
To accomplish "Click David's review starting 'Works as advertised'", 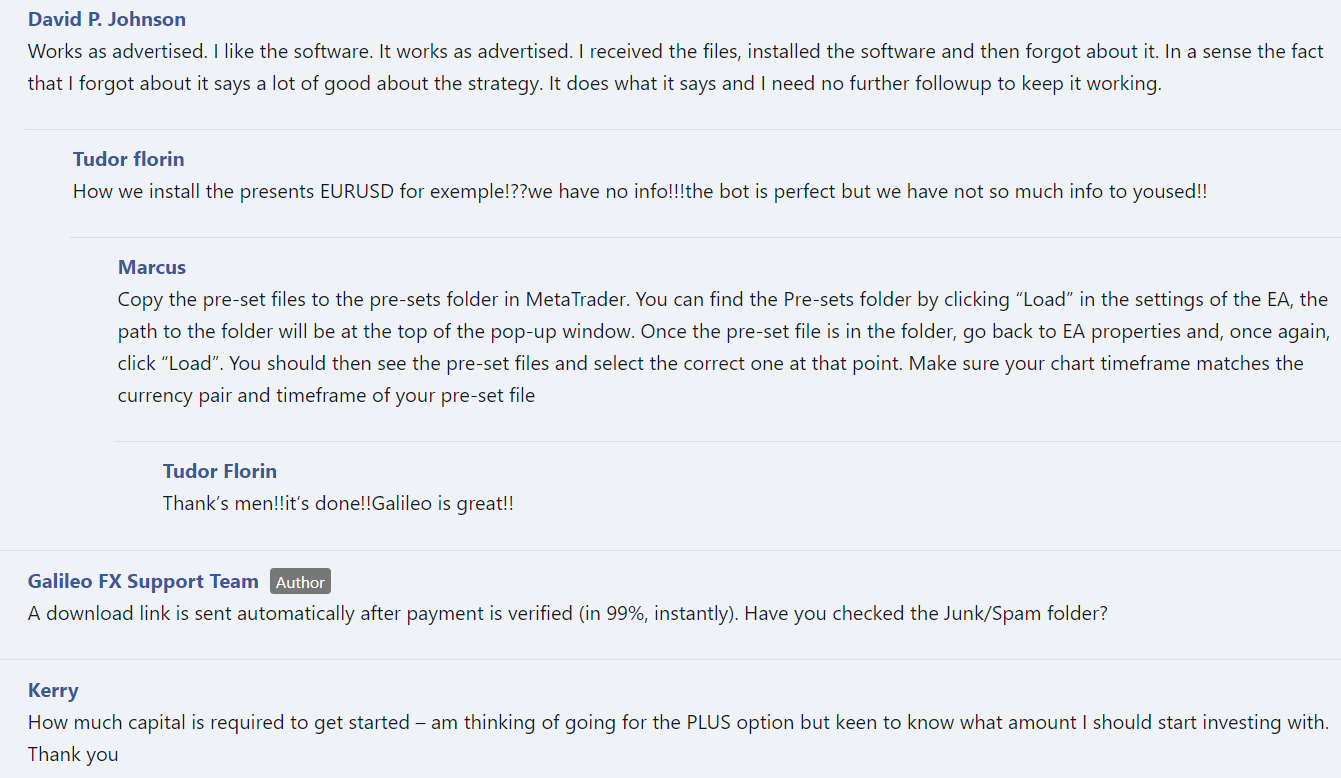I will (676, 67).
